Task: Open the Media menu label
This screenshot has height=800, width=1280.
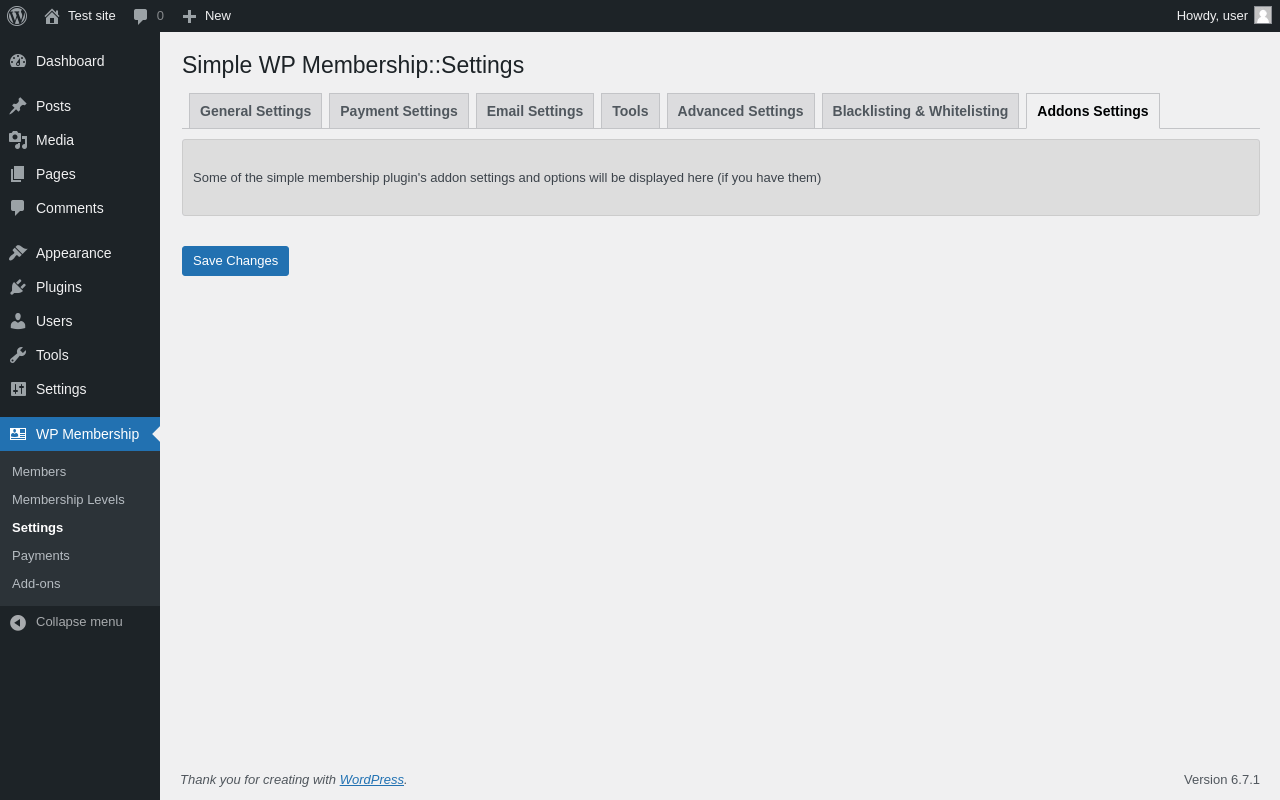Action: point(55,140)
